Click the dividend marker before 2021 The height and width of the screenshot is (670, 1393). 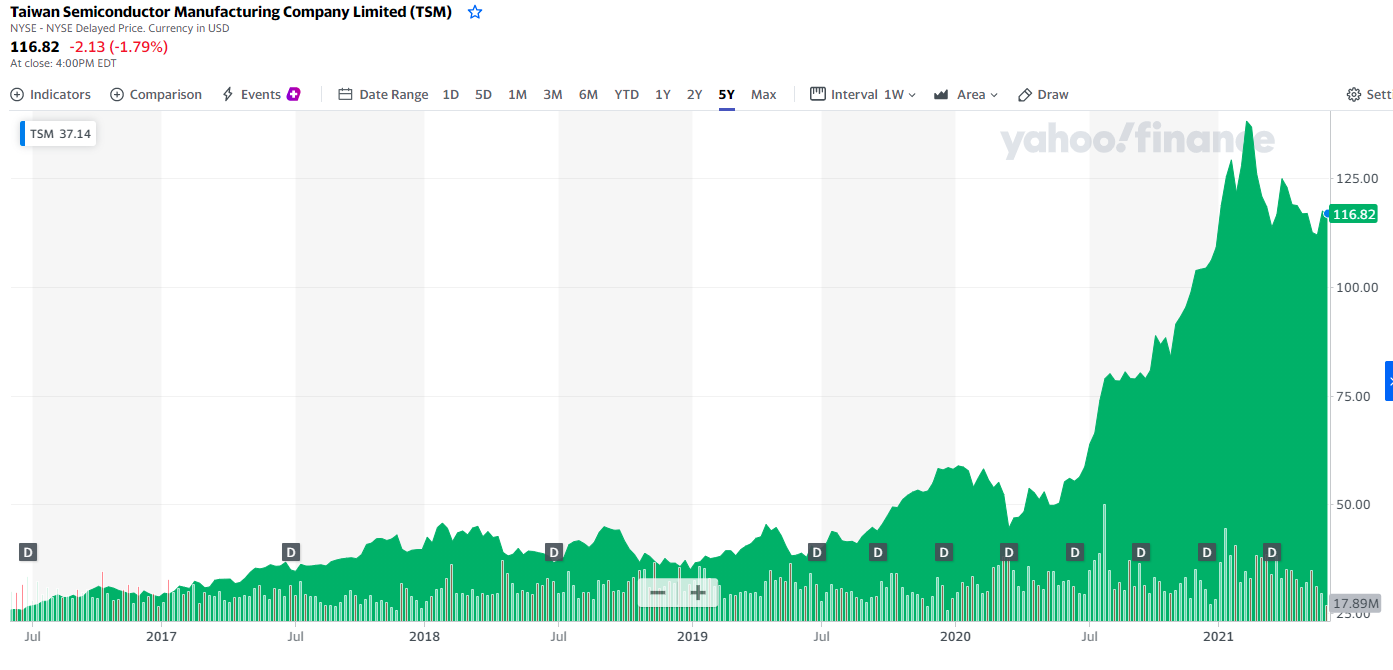(1207, 552)
